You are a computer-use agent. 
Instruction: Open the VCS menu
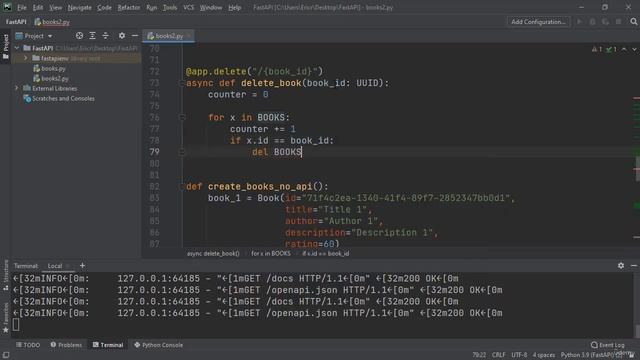coord(189,7)
